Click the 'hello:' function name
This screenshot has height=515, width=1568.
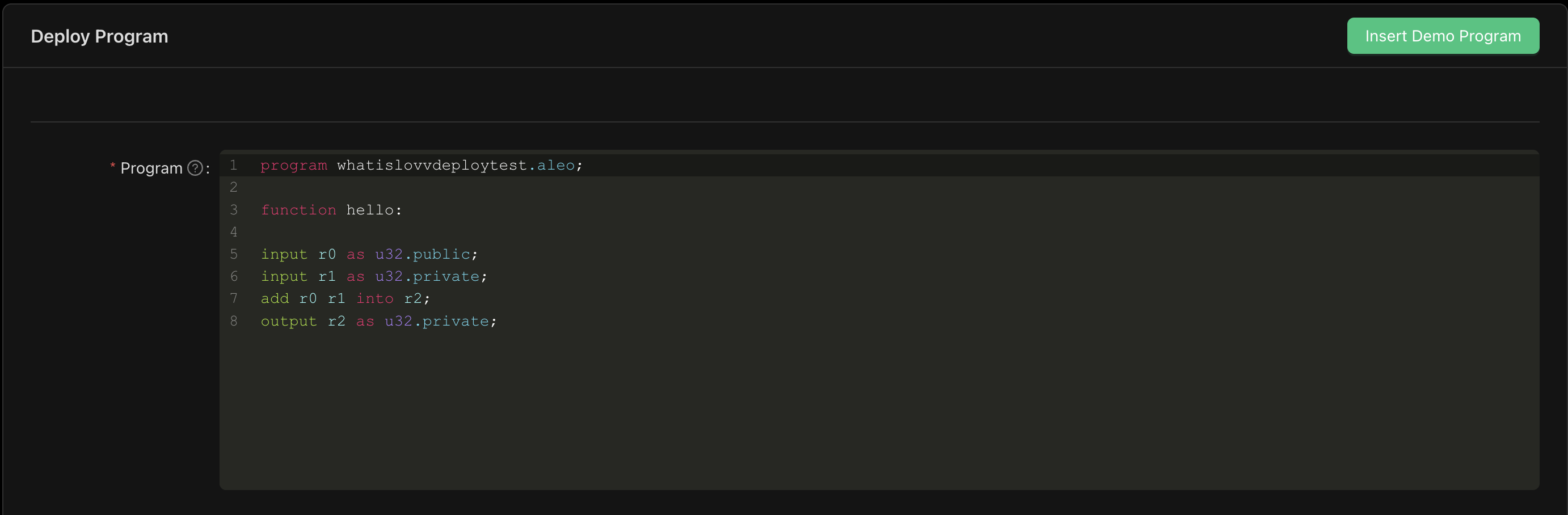374,210
